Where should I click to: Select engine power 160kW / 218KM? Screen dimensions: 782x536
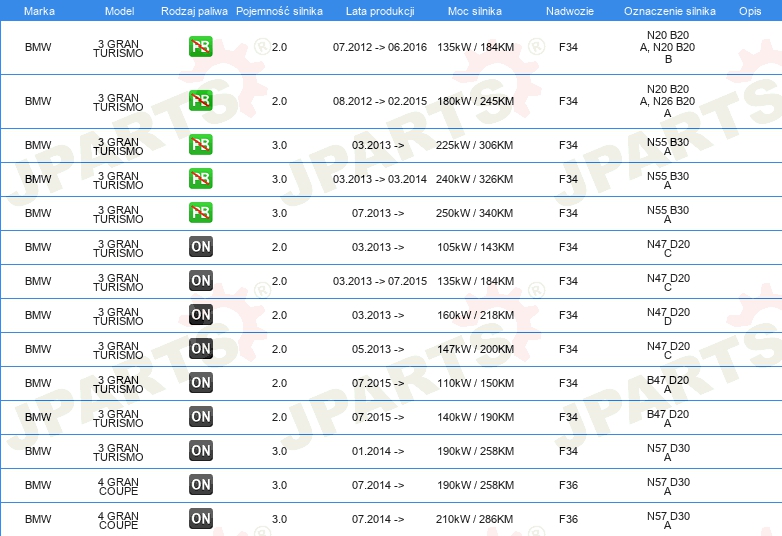475,315
